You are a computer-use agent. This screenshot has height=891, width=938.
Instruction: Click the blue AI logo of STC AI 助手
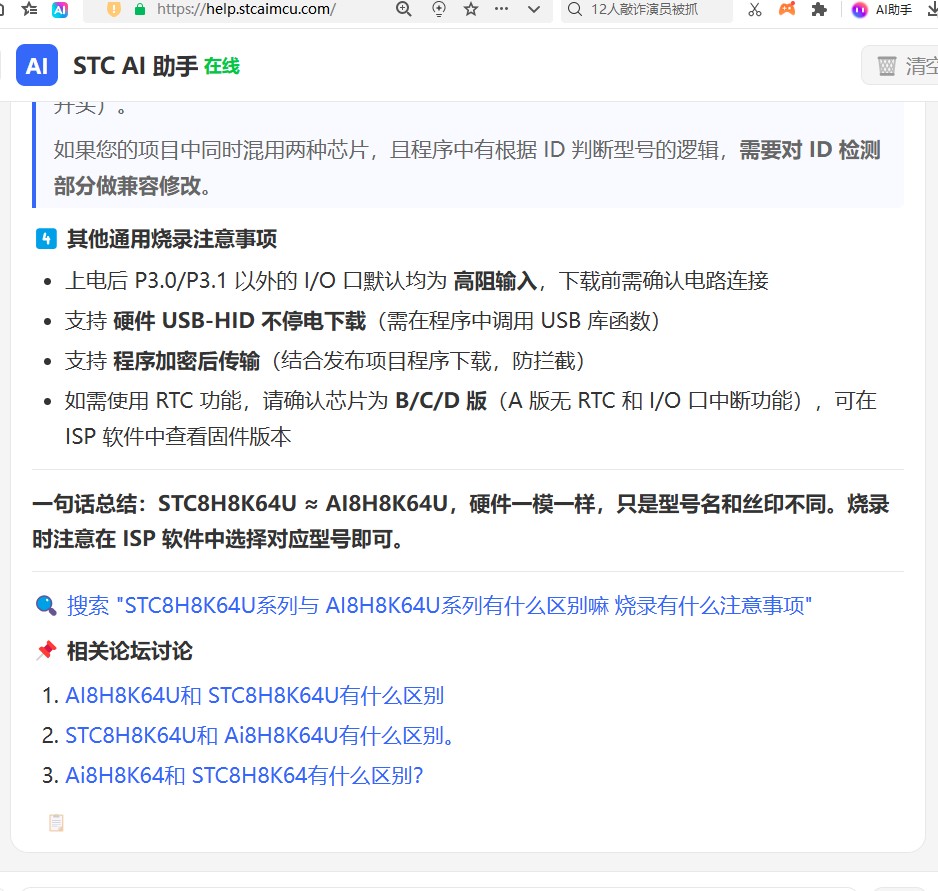point(37,65)
